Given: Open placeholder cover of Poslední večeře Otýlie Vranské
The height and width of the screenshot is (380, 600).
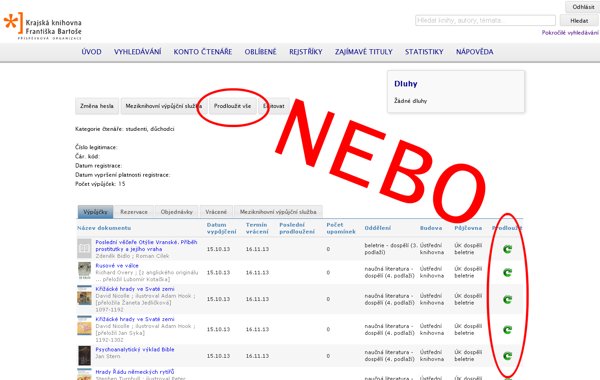Looking at the screenshot, I should click(x=84, y=249).
